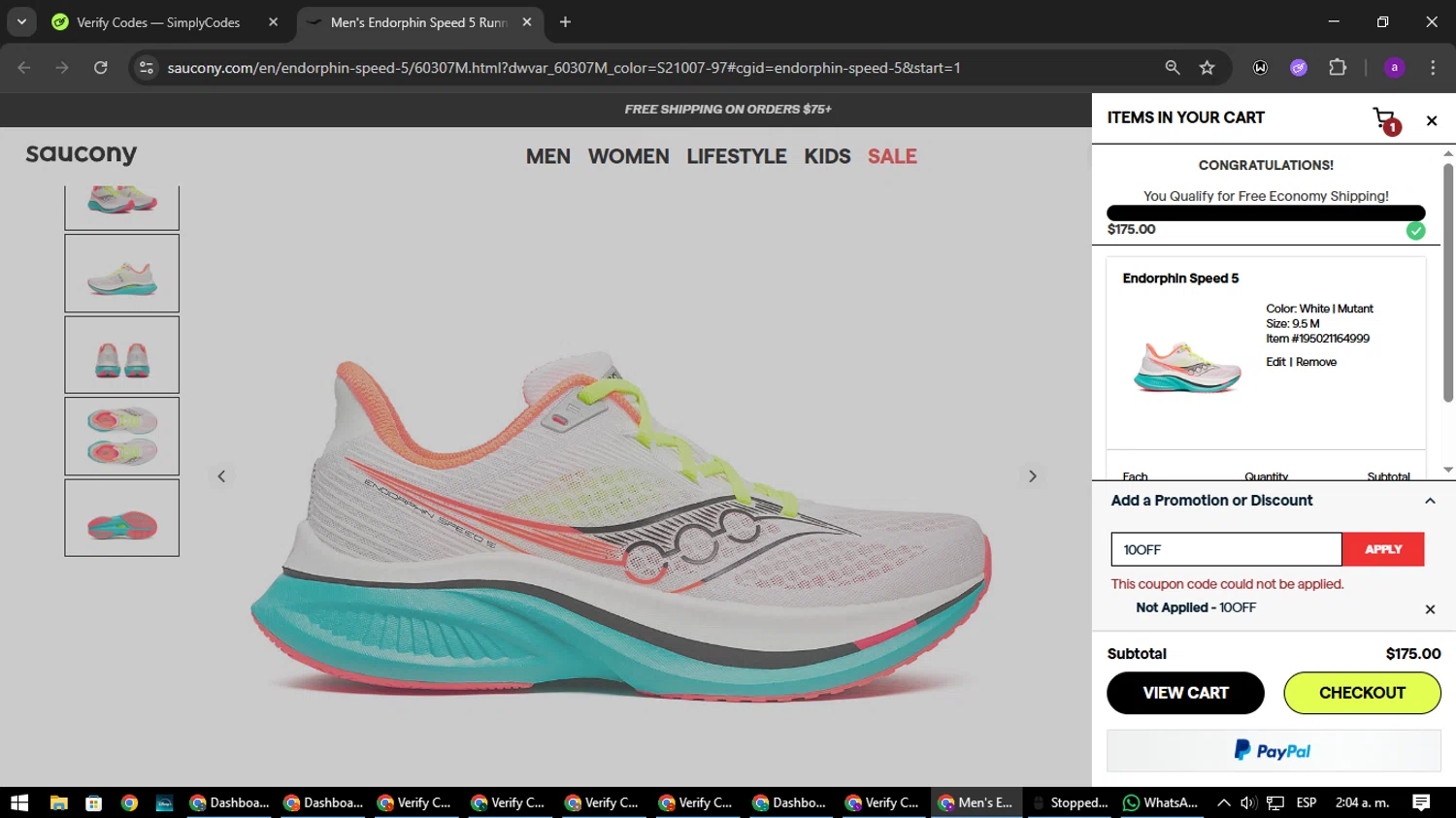The width and height of the screenshot is (1456, 818).
Task: Go back in browser history
Action: pos(24,68)
